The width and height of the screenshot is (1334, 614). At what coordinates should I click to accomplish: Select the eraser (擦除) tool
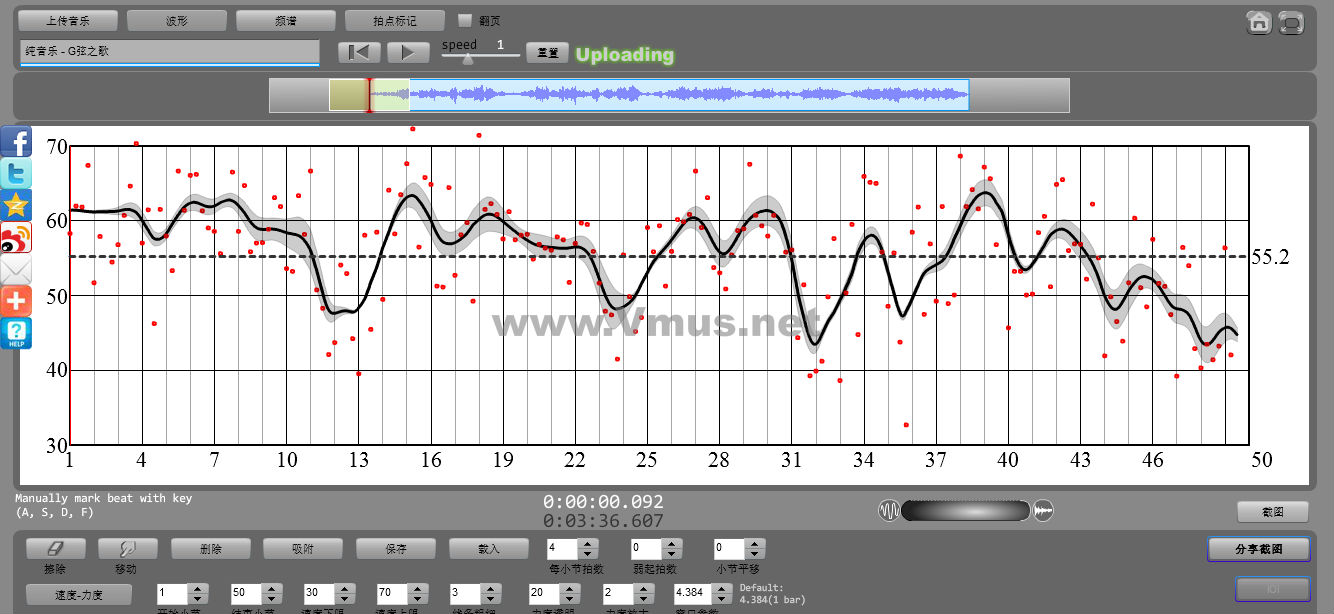pos(55,549)
